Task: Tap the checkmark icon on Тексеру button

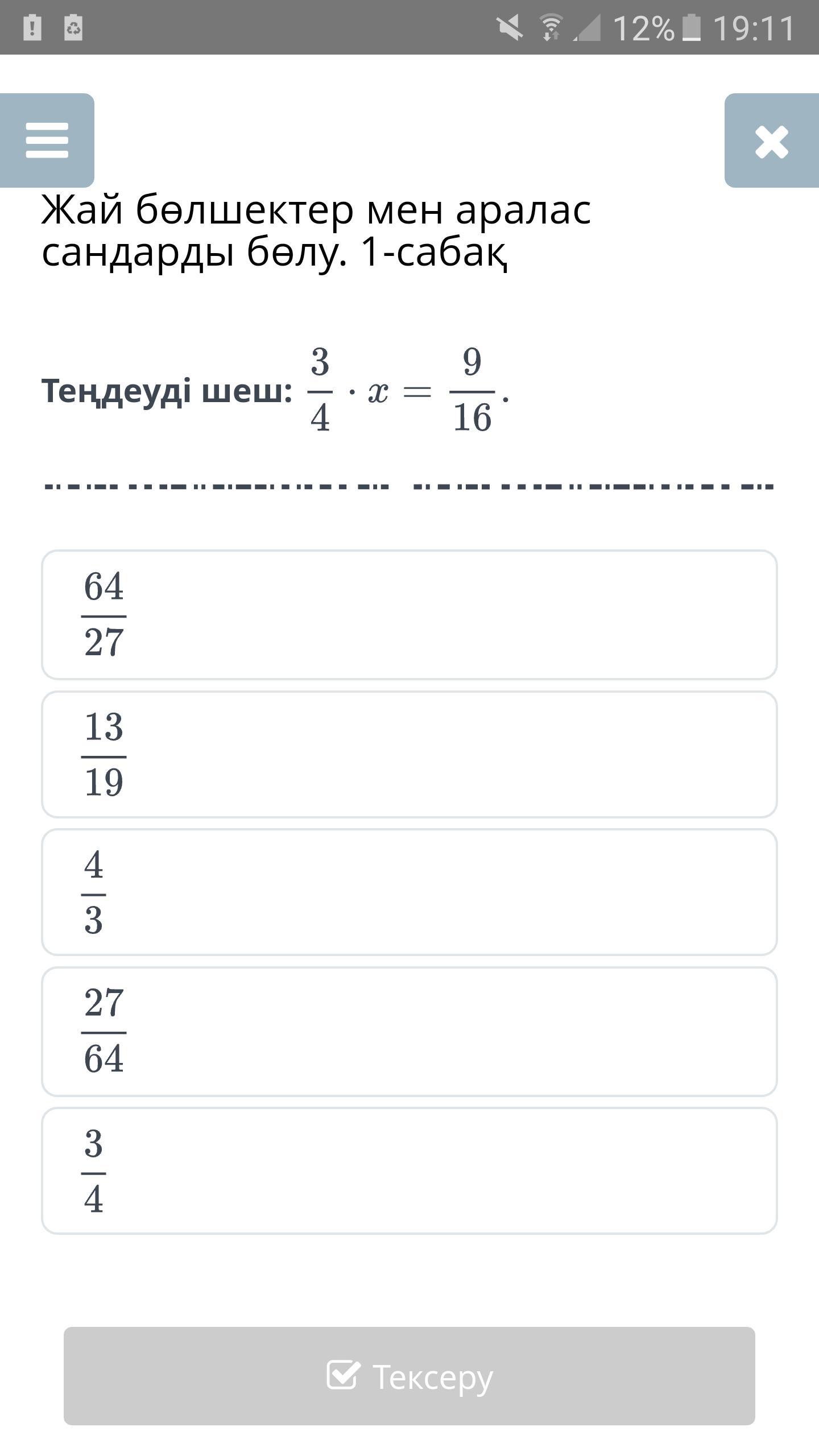Action: point(344,1375)
